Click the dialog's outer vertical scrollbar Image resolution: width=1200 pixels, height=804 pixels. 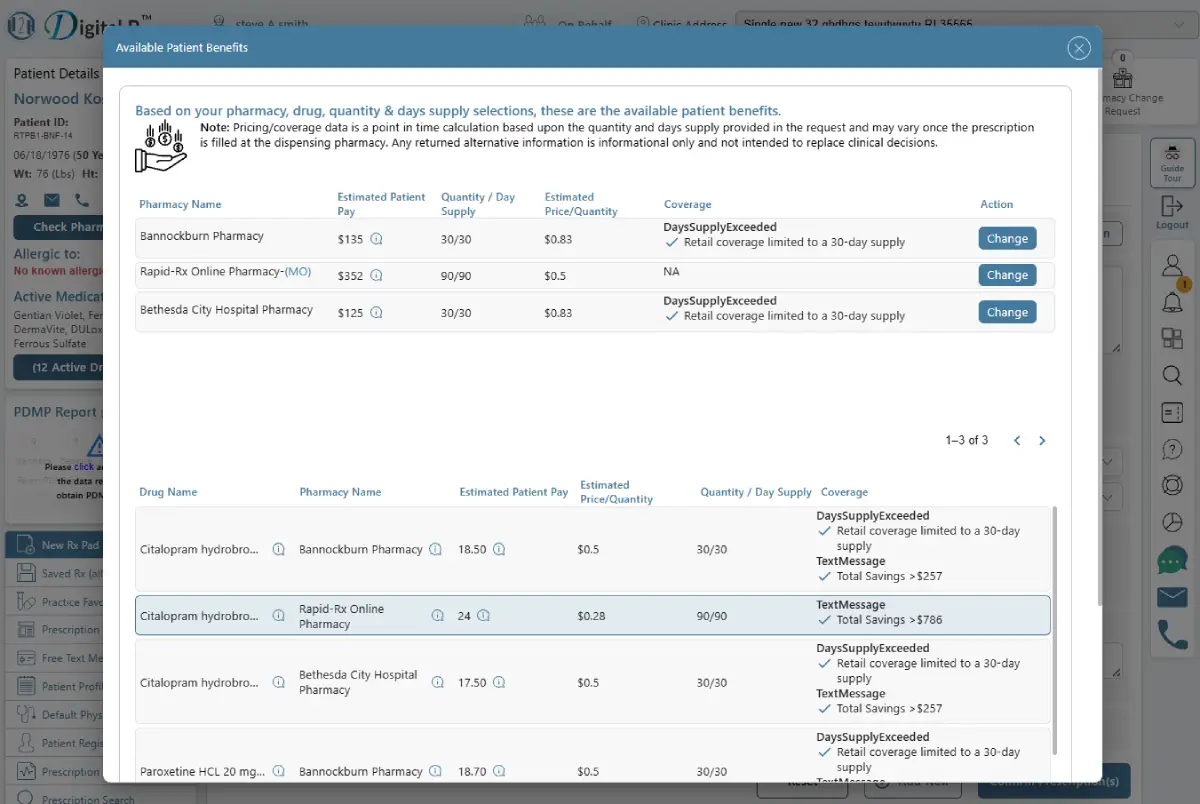(x=1098, y=338)
